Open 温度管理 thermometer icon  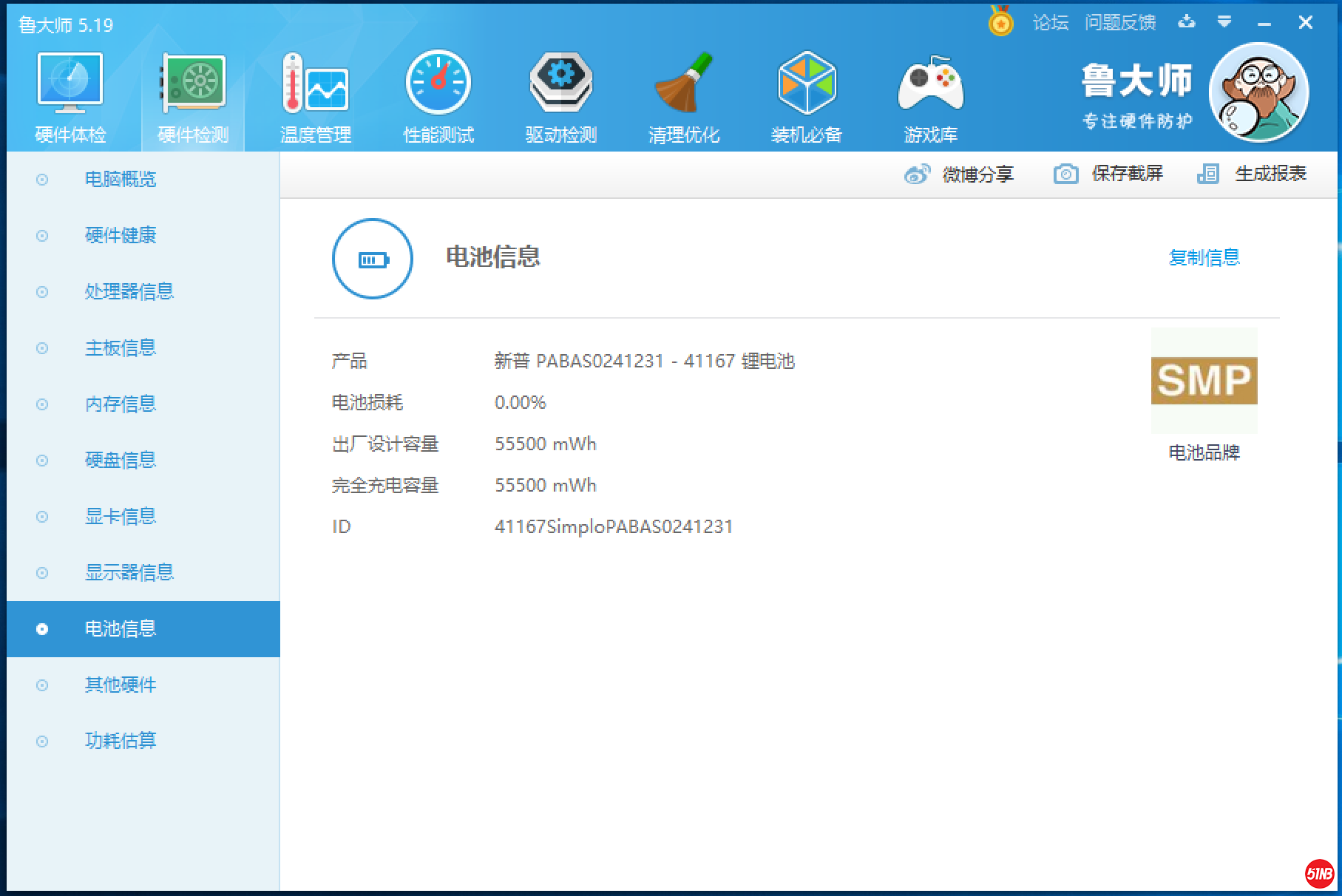316,84
